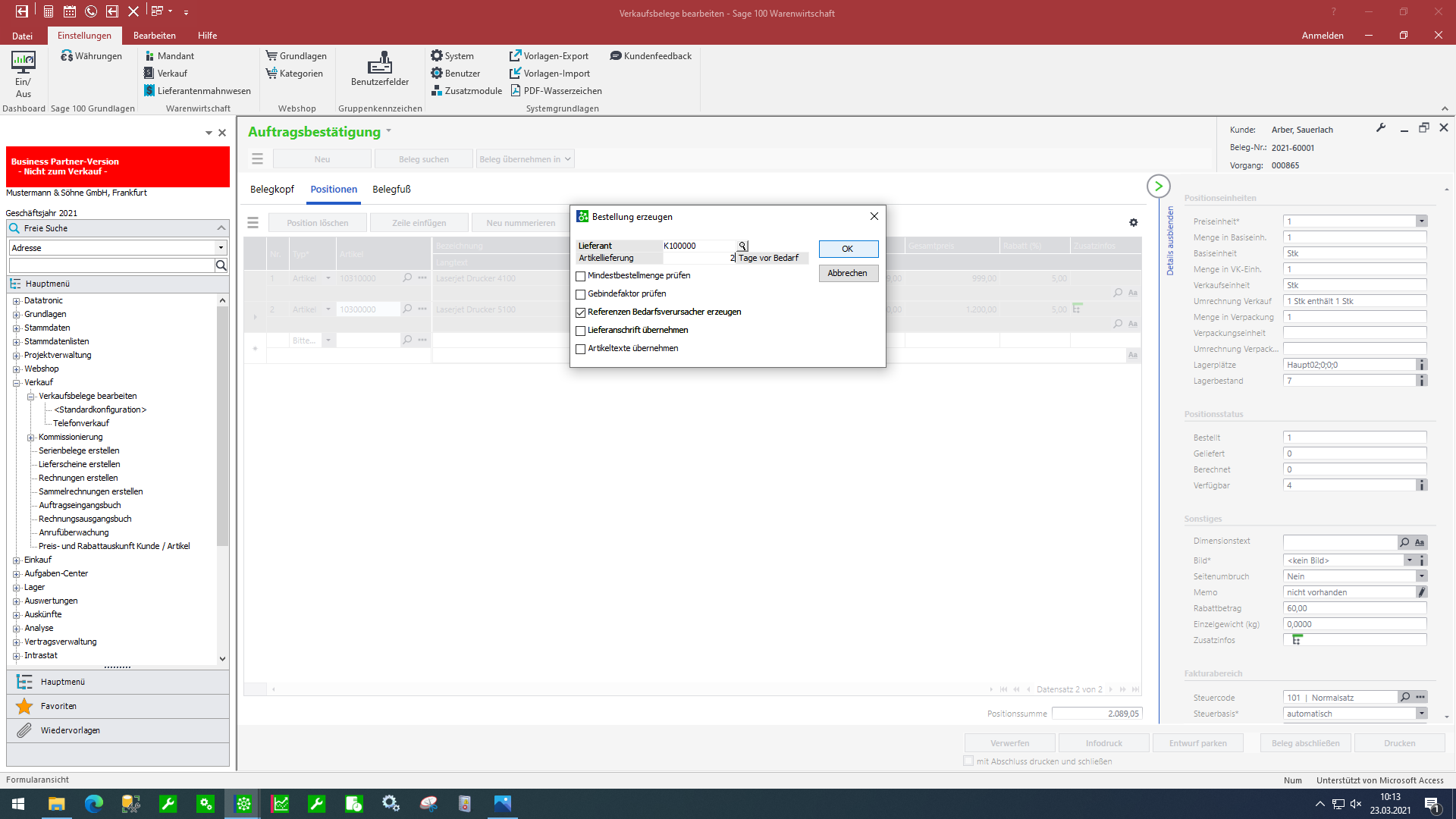Open the Adresse search type dropdown
The width and height of the screenshot is (1456, 819).
[221, 248]
